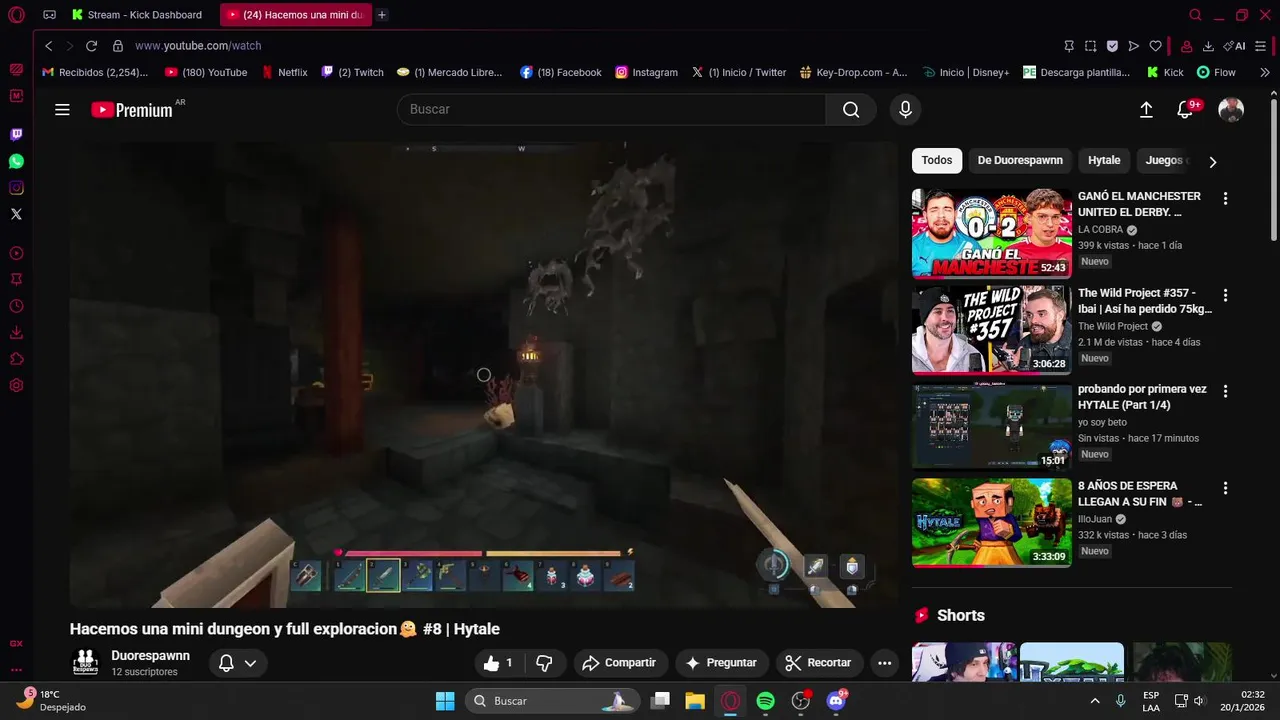Click the YouTube search magnifier button
This screenshot has height=720, width=1280.
pyautogui.click(x=851, y=109)
